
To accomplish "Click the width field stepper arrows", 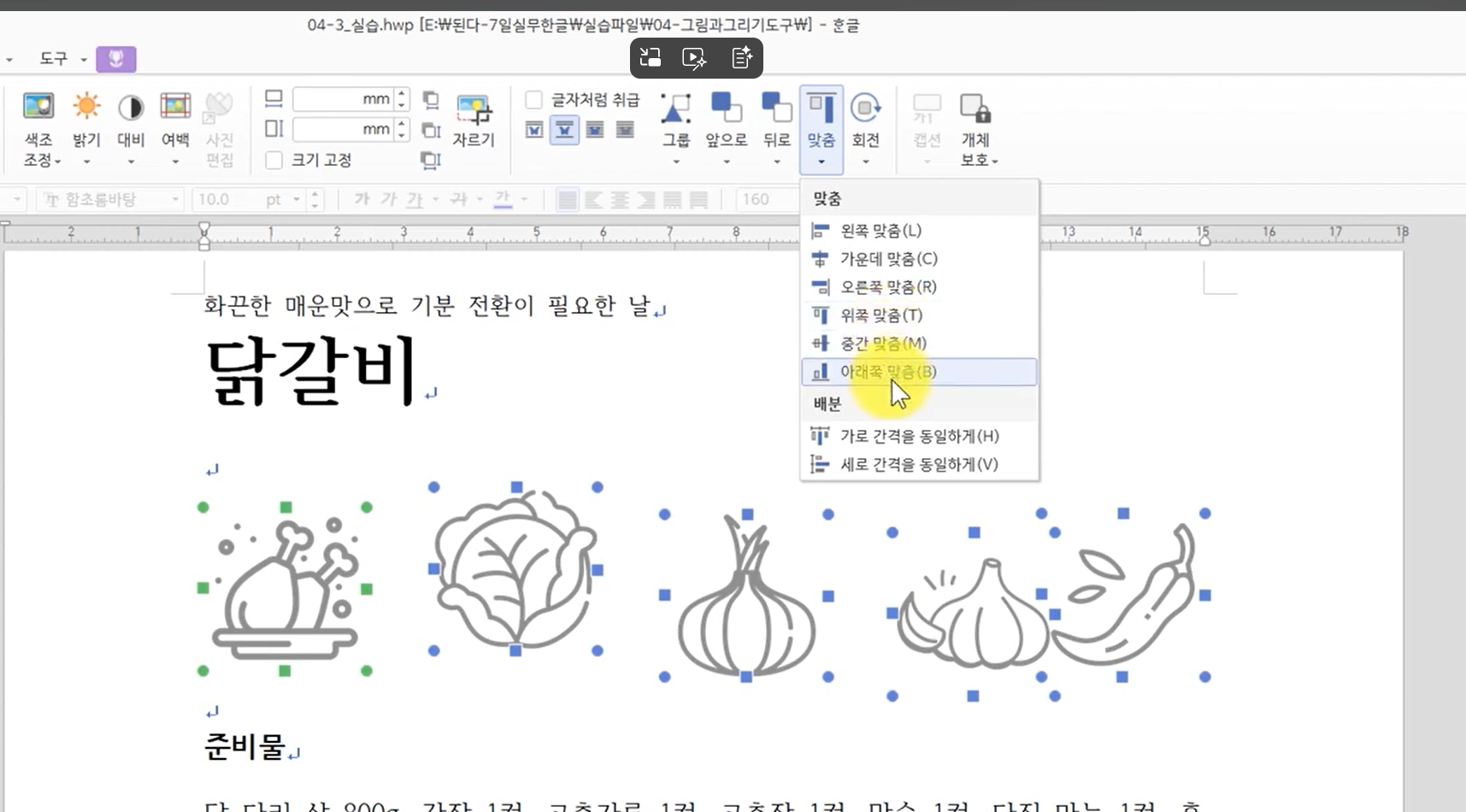I will (402, 99).
